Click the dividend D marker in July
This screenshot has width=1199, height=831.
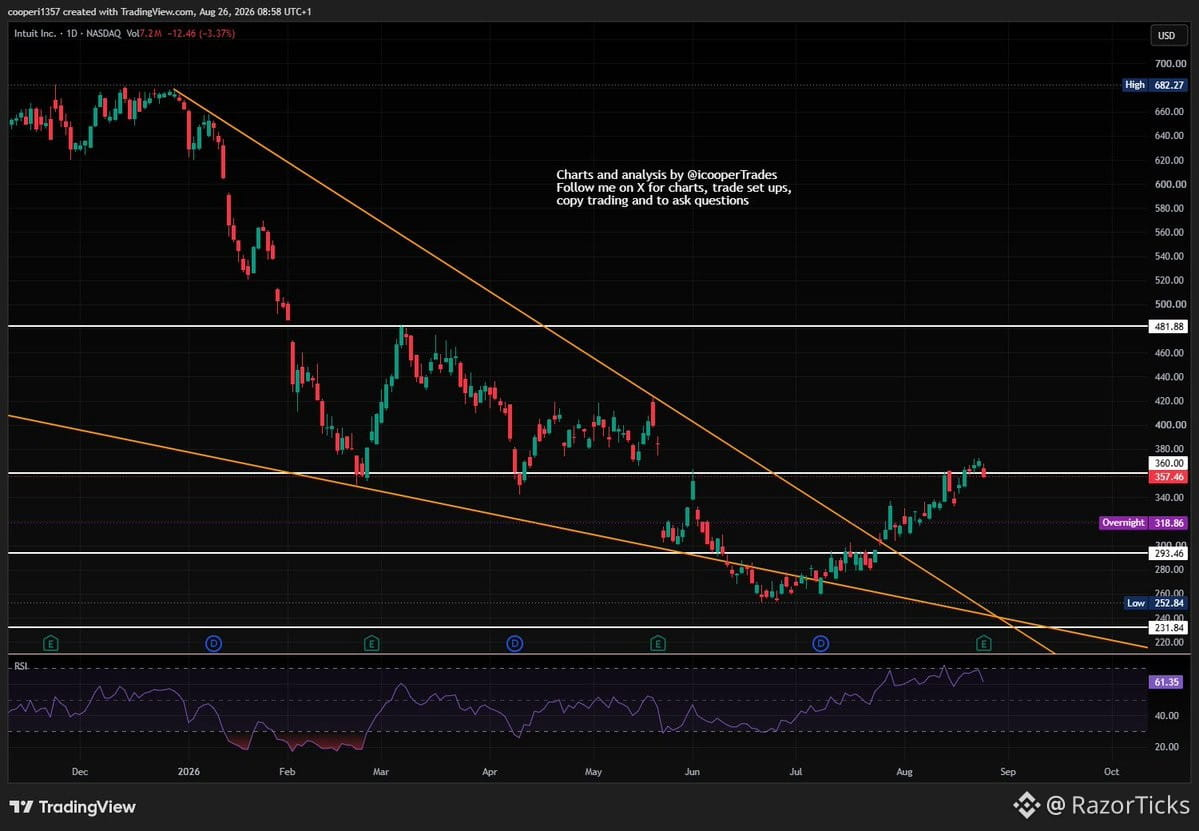point(820,644)
